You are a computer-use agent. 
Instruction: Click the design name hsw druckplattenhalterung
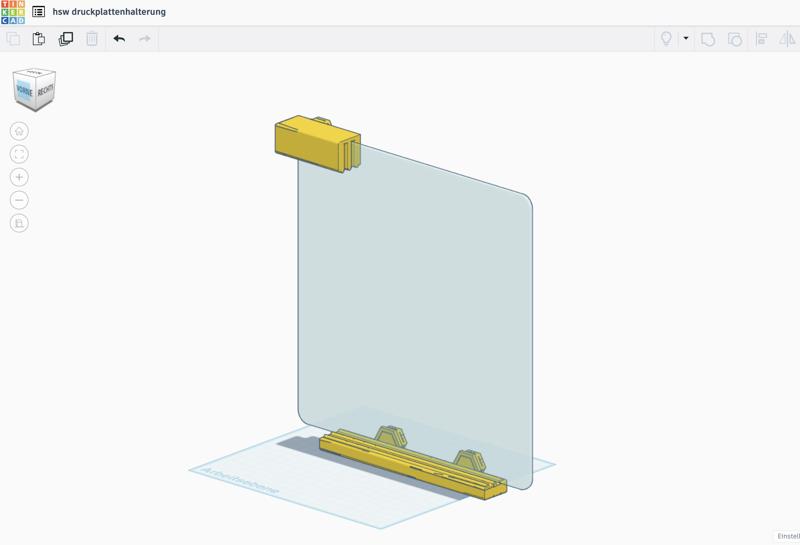pos(109,11)
